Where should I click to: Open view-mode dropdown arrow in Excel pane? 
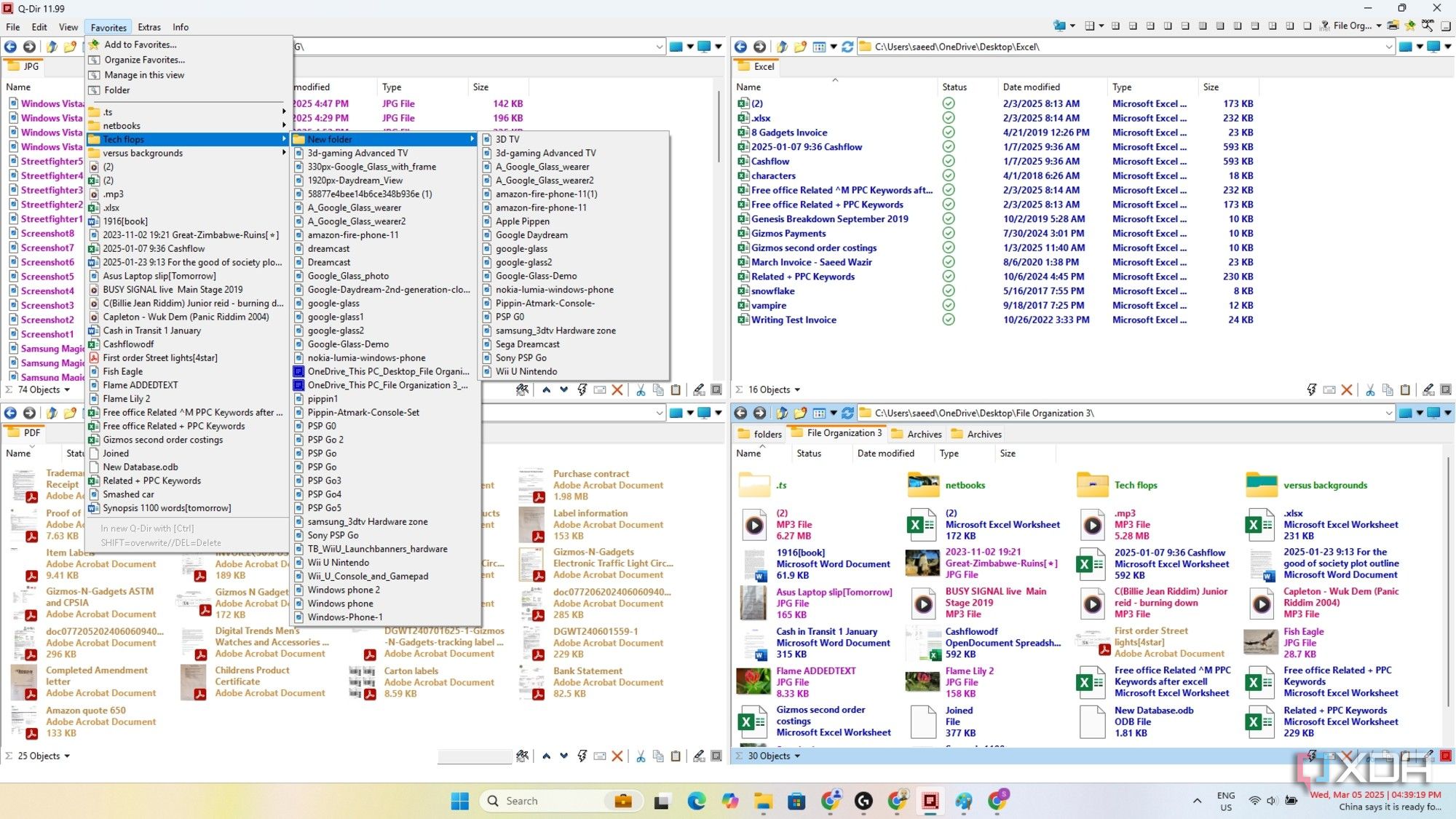coord(834,47)
